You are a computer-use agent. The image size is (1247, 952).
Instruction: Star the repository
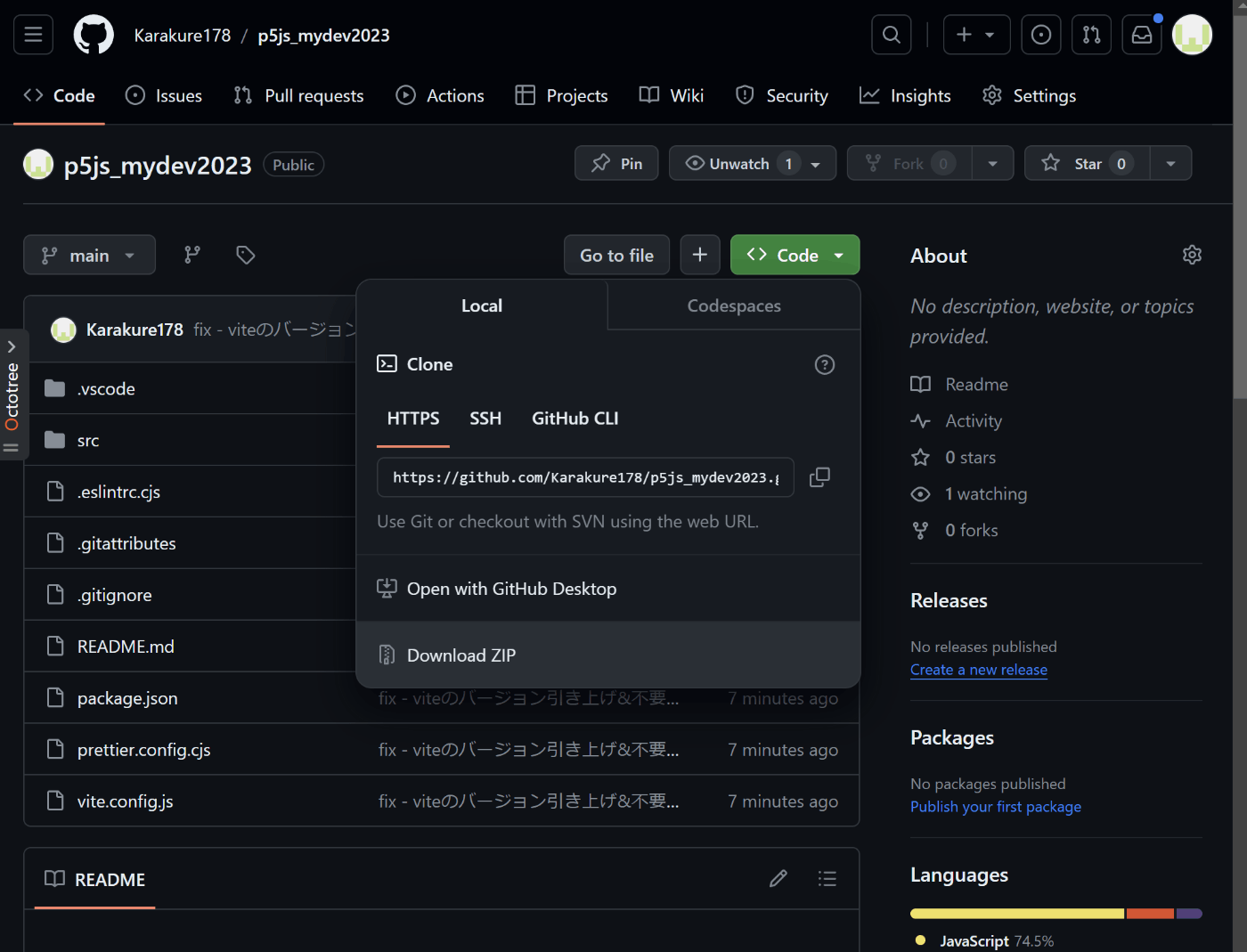coord(1088,163)
